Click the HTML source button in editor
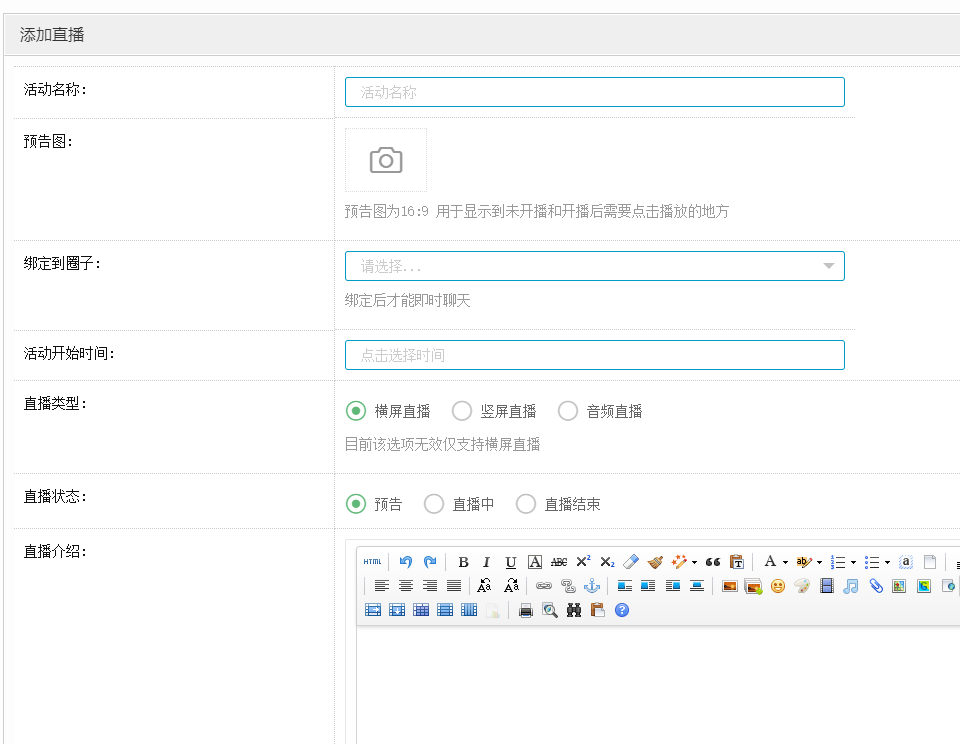Screen dimensions: 960x744 point(372,562)
